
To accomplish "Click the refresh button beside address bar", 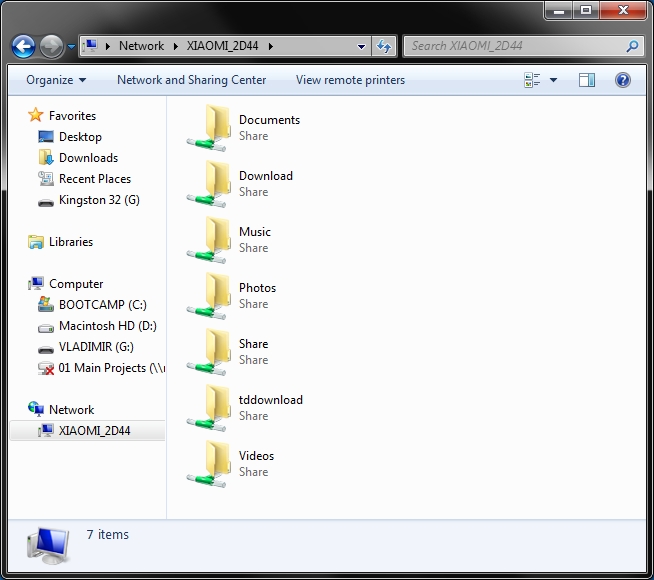I will tap(384, 46).
